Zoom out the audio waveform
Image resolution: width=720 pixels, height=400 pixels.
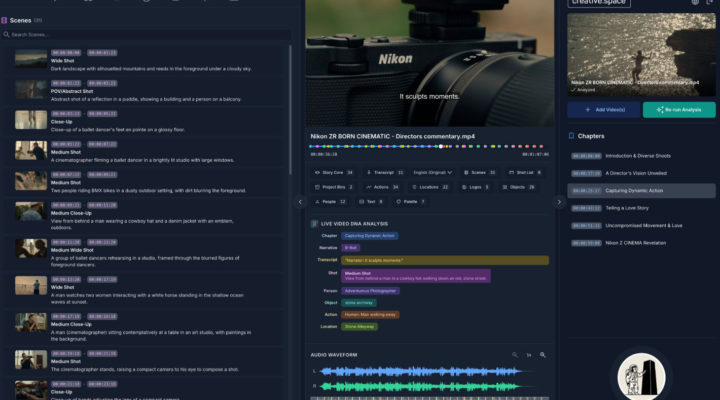point(515,355)
